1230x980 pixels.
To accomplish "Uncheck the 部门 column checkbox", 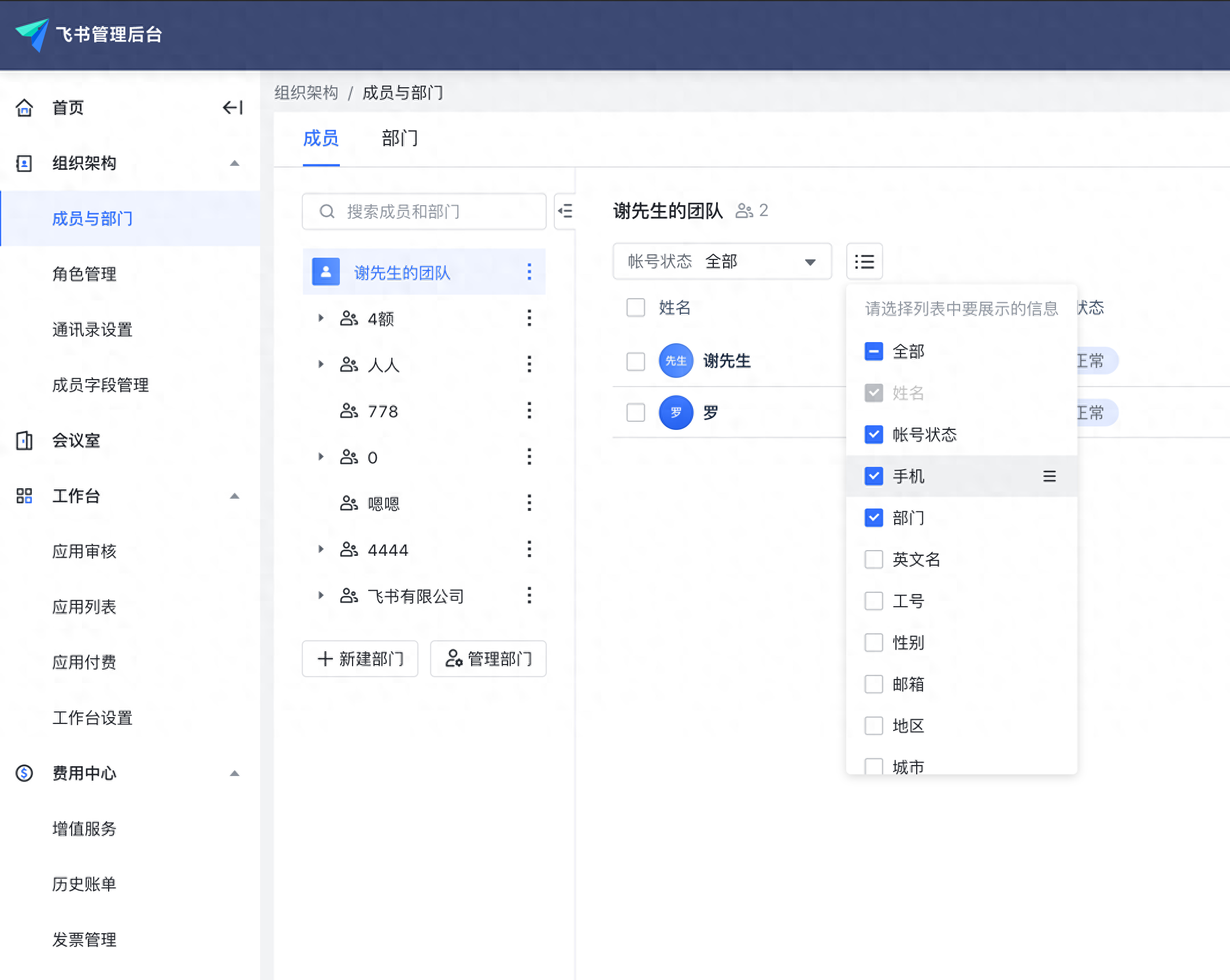I will [x=873, y=518].
